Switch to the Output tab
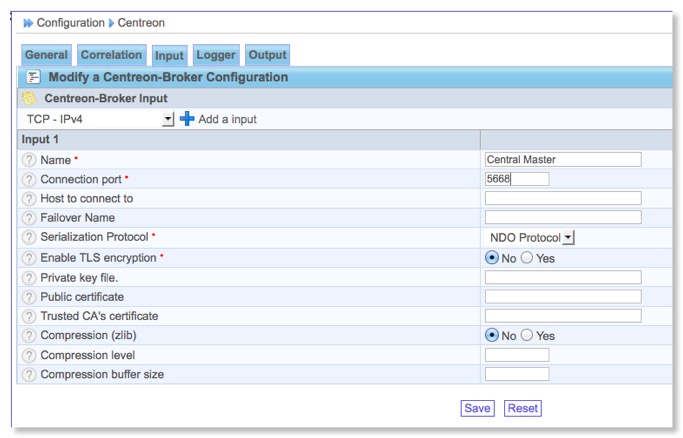 [267, 56]
